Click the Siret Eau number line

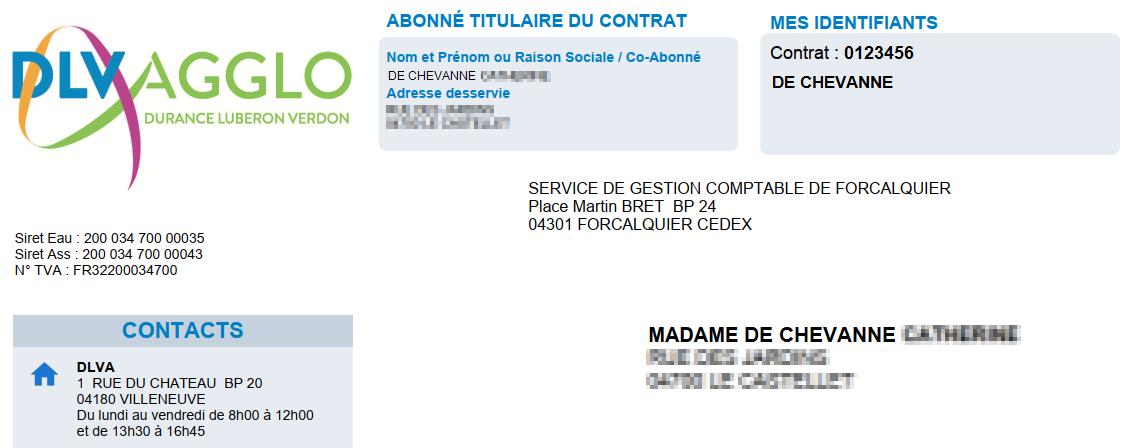110,239
